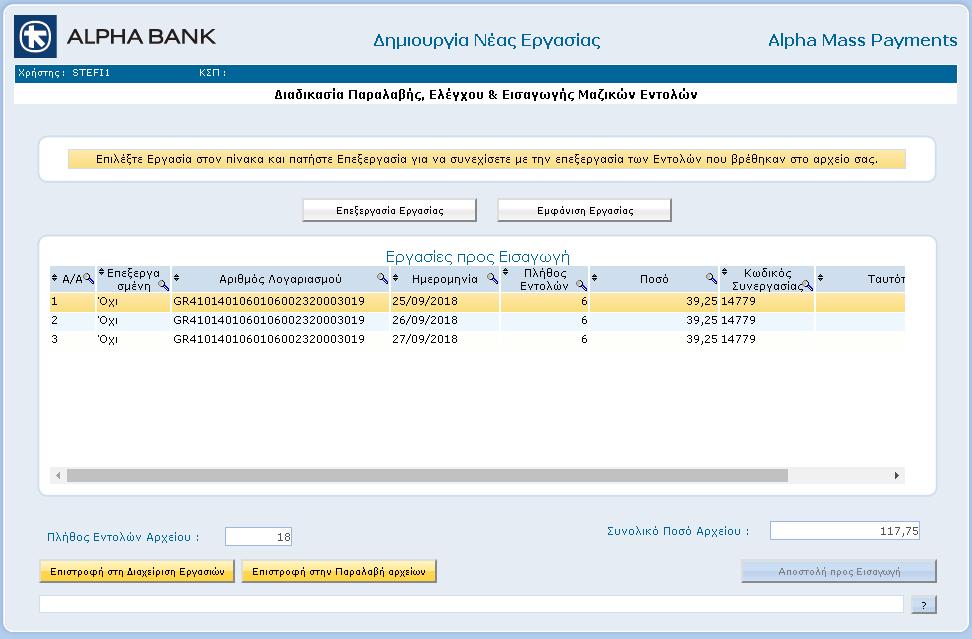Click the Χρήστης: STEFI1 user label

(x=64, y=73)
